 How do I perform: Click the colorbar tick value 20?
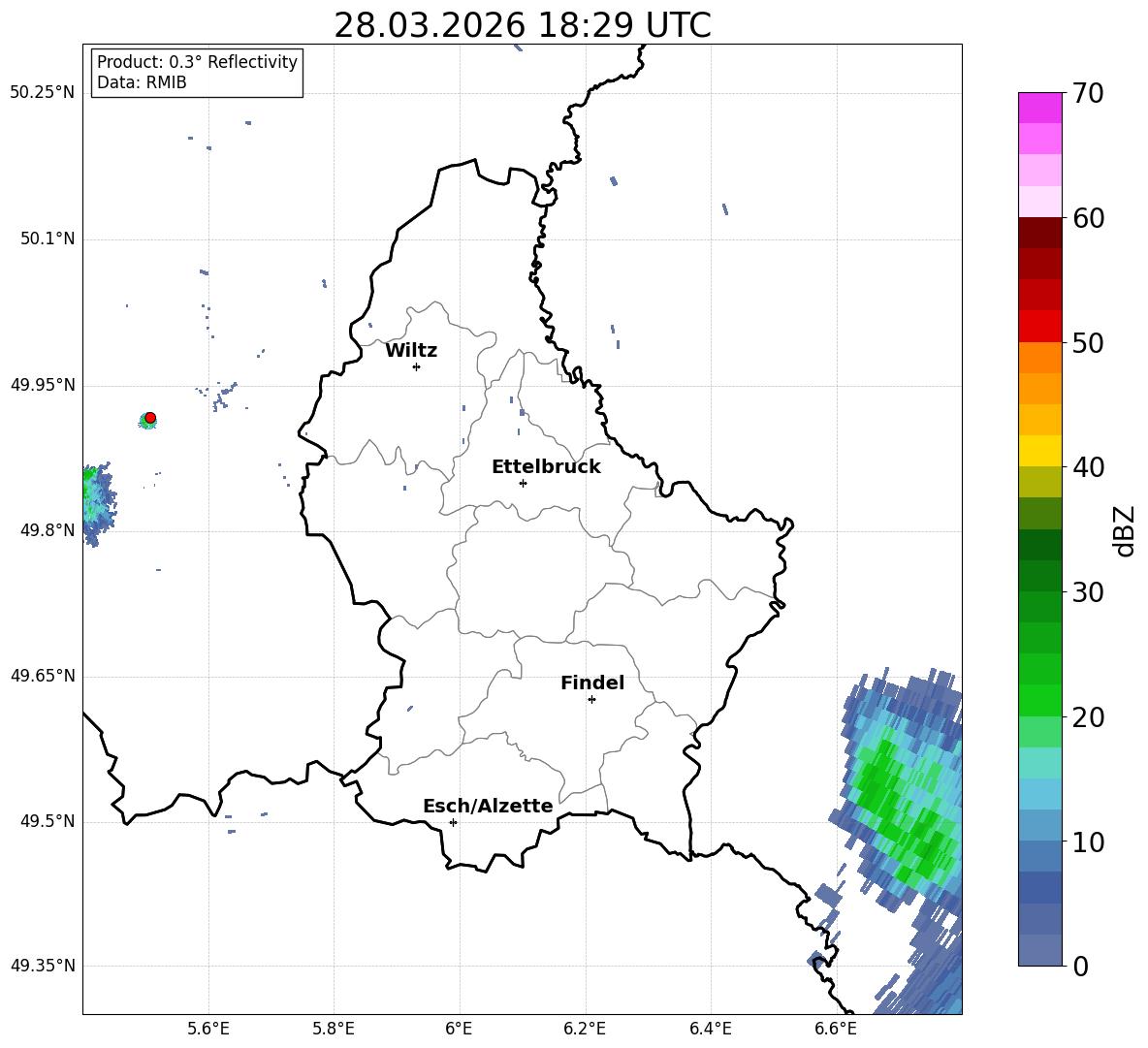[x=1088, y=717]
